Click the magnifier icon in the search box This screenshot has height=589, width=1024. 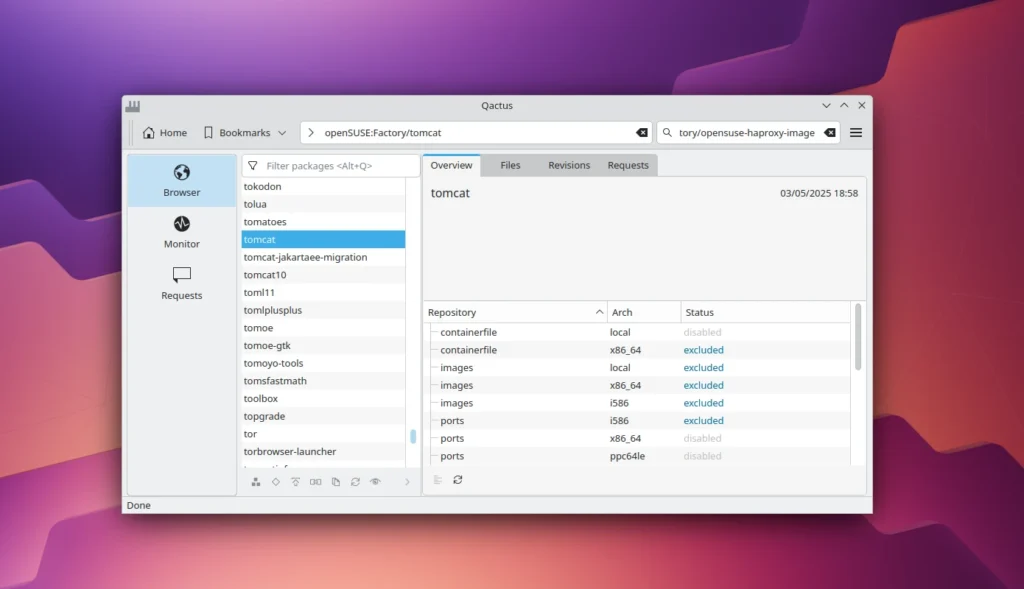coord(667,133)
